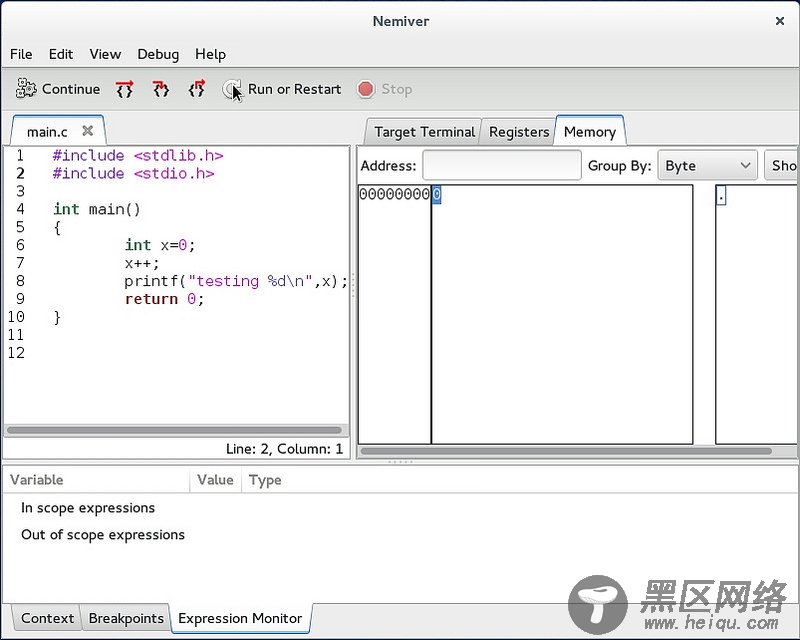Click the Value column header
800x640 pixels.
point(215,480)
